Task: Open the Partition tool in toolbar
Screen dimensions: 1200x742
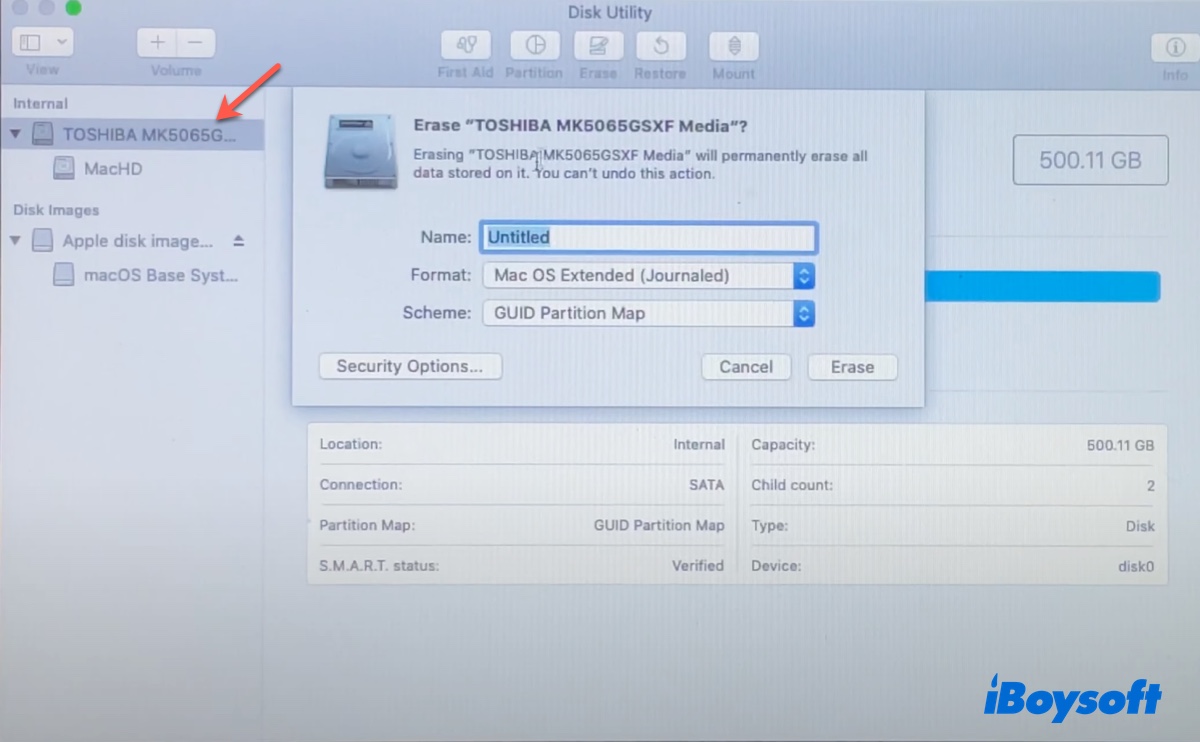Action: click(534, 46)
